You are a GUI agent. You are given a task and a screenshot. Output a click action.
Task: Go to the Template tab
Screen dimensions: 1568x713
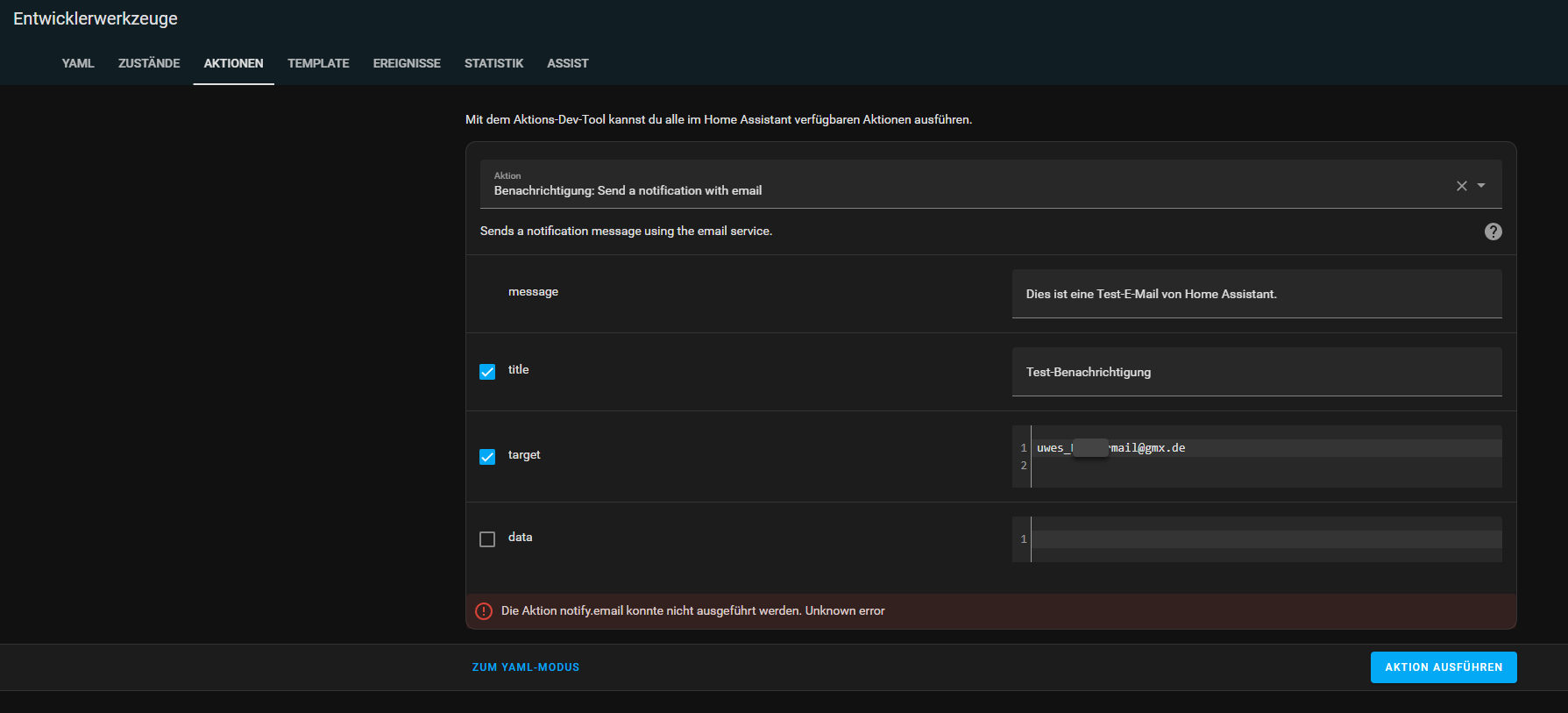(x=318, y=63)
